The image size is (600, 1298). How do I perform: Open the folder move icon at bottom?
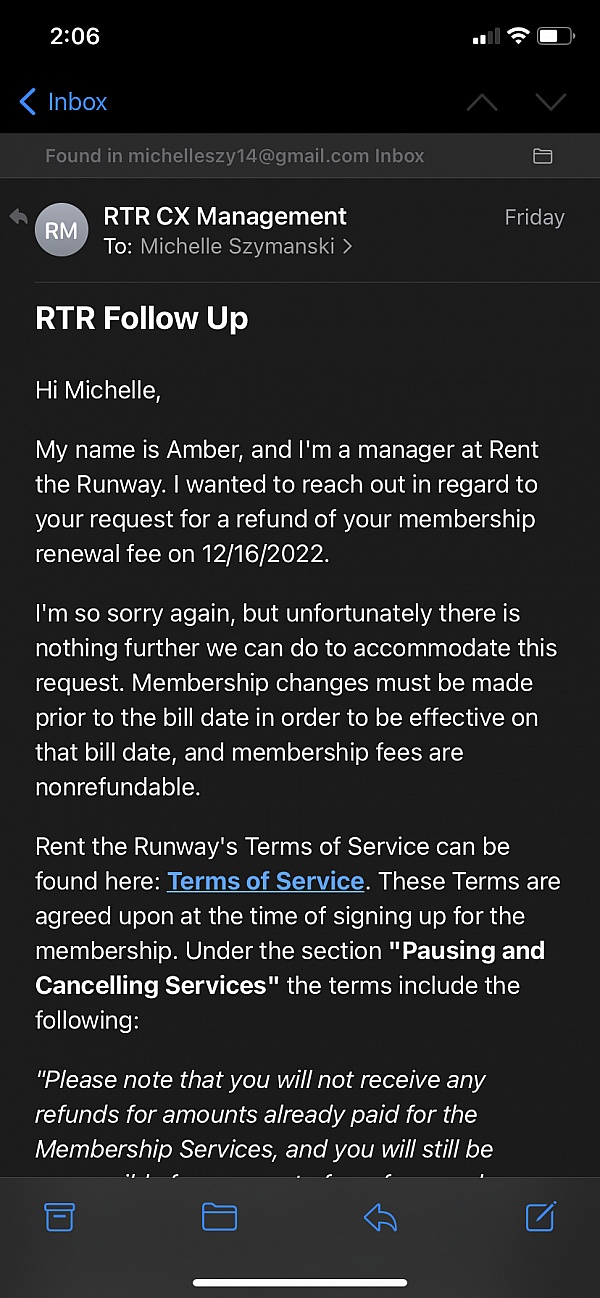click(220, 1216)
